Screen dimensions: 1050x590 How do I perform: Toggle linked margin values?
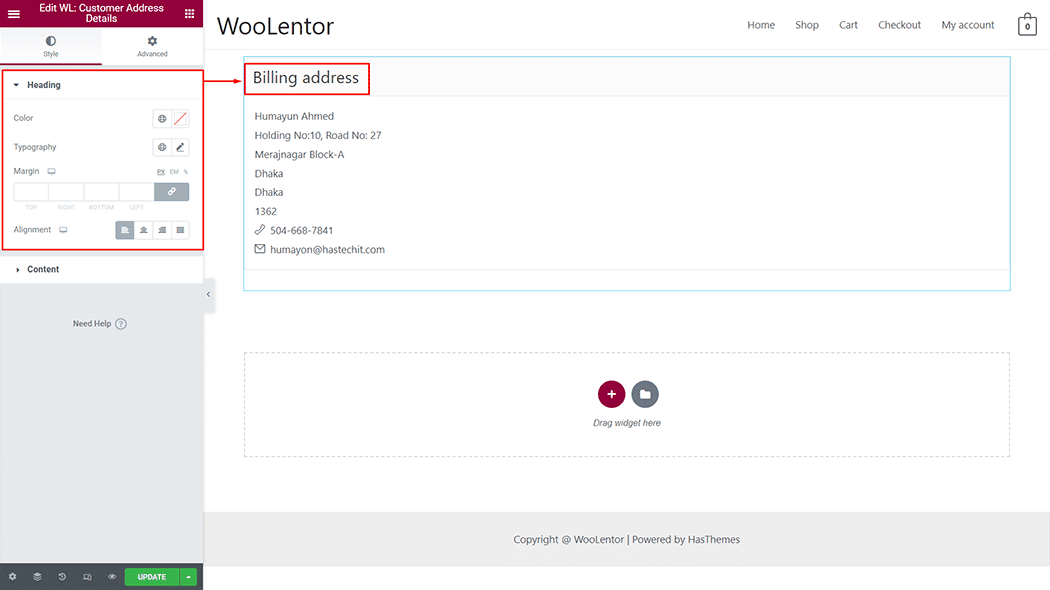point(171,192)
